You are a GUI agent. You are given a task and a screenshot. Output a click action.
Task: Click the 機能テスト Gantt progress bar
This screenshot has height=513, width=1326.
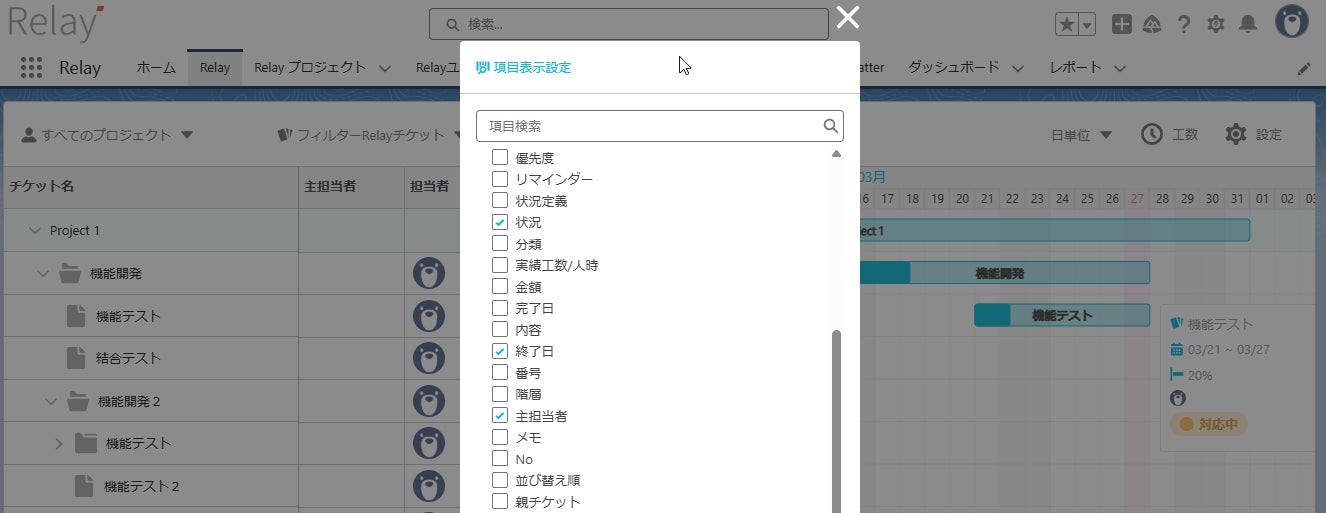[1062, 315]
